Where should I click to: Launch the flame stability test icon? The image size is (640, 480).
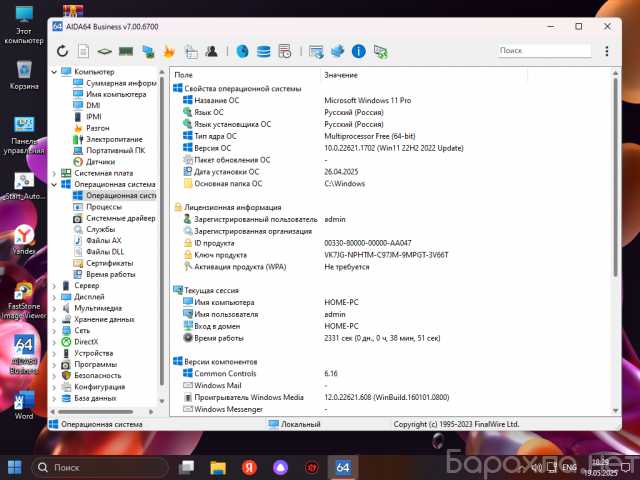tap(169, 51)
